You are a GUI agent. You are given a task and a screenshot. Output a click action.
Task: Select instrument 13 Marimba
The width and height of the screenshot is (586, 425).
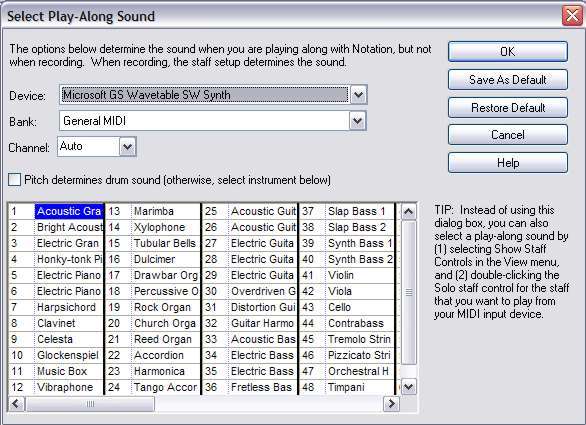click(x=166, y=211)
